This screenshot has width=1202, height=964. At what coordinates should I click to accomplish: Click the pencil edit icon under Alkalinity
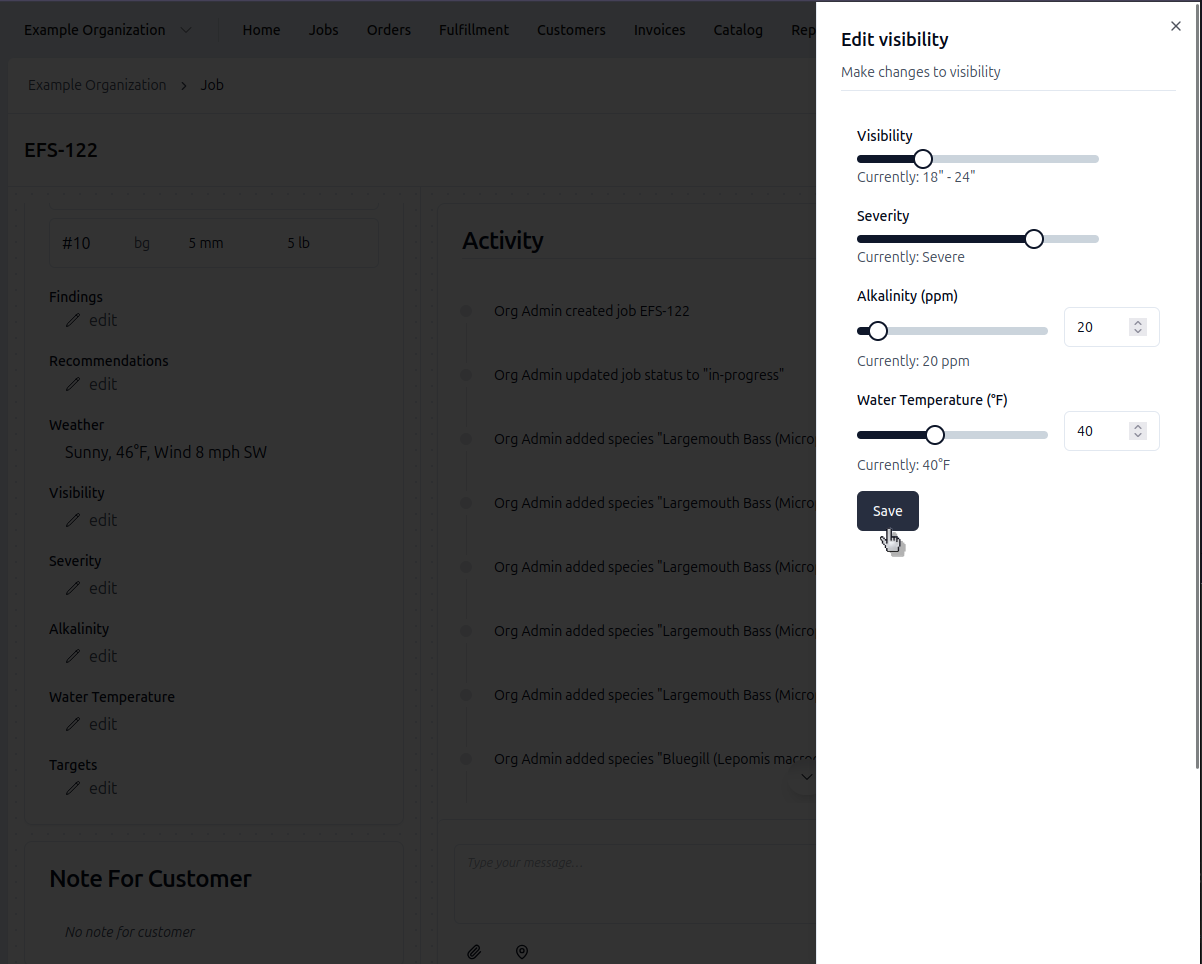point(73,657)
